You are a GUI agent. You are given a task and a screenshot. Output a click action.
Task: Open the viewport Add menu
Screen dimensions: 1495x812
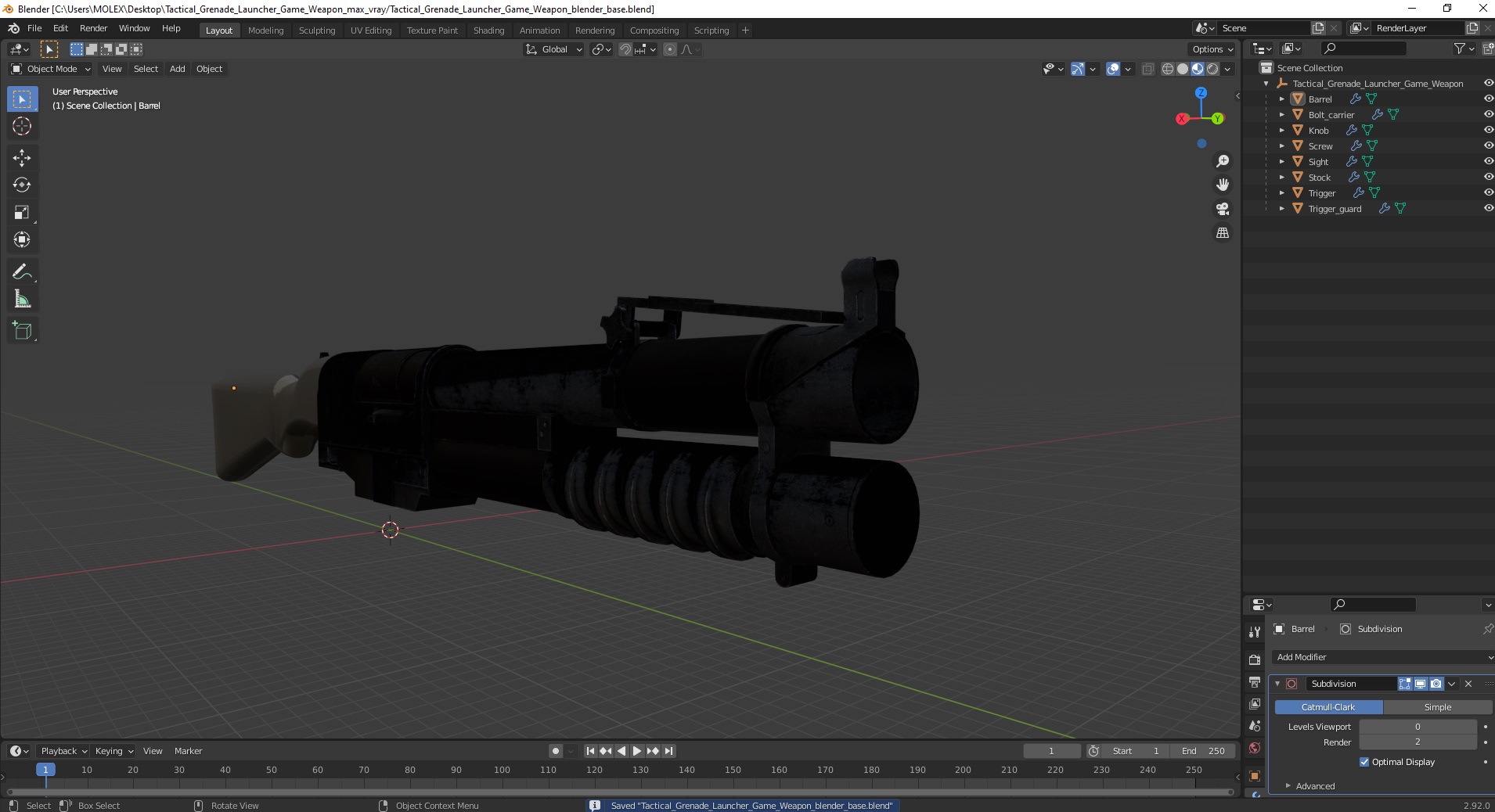(x=178, y=69)
